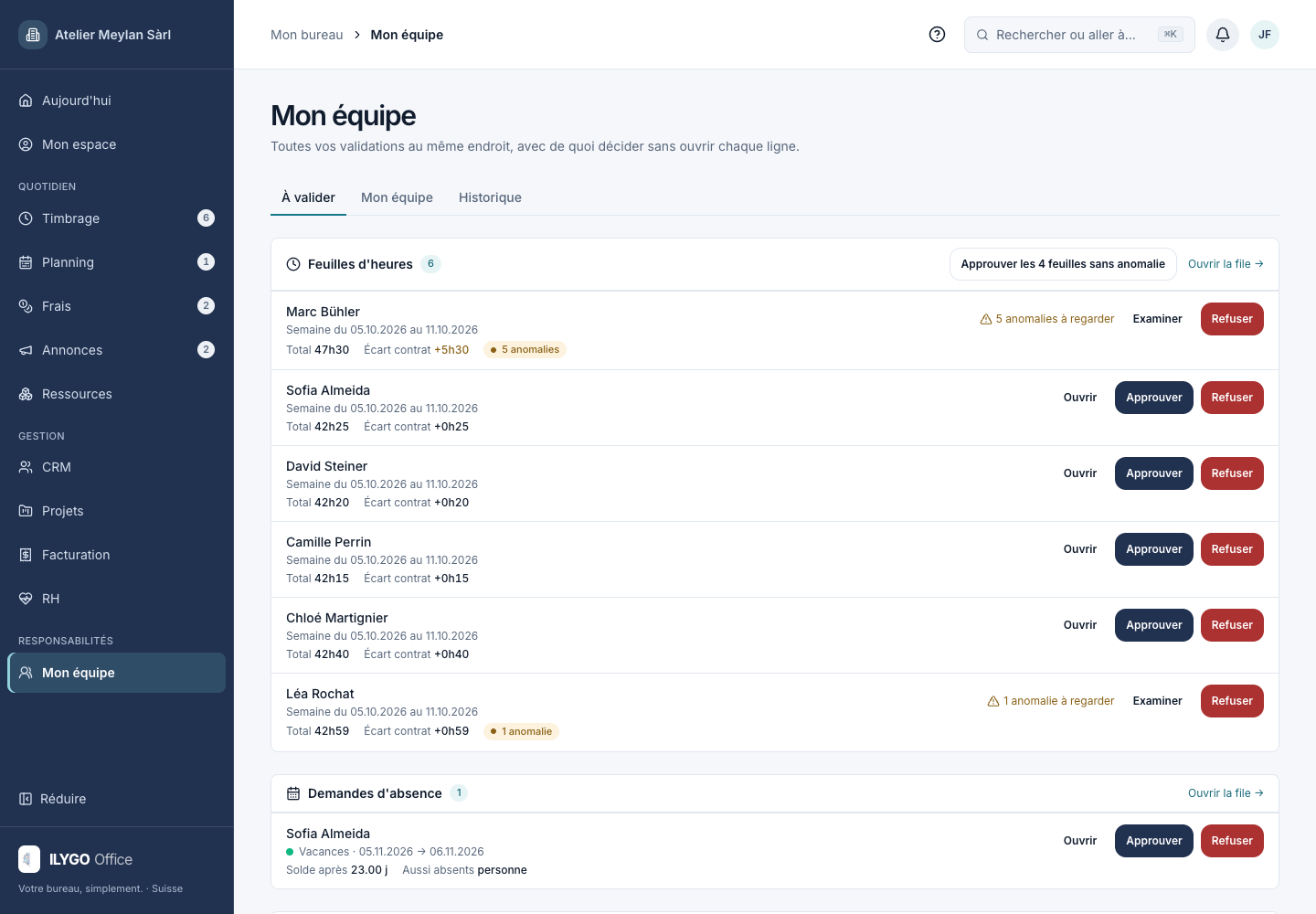The height and width of the screenshot is (914, 1316).
Task: Click the Demandes d'absence calendar icon
Action: [x=293, y=793]
